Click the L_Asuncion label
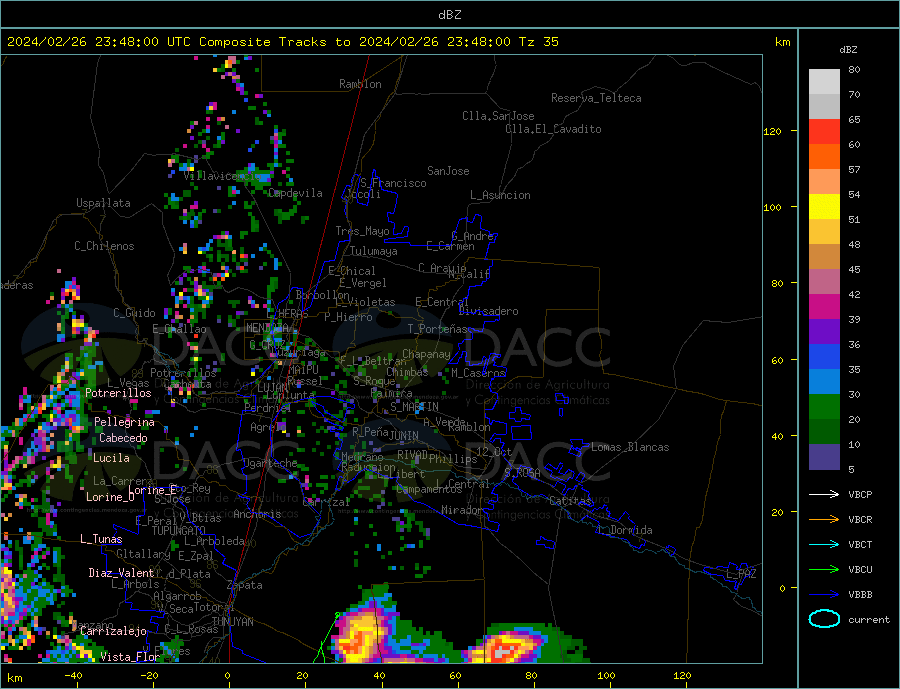The image size is (900, 689). click(500, 195)
